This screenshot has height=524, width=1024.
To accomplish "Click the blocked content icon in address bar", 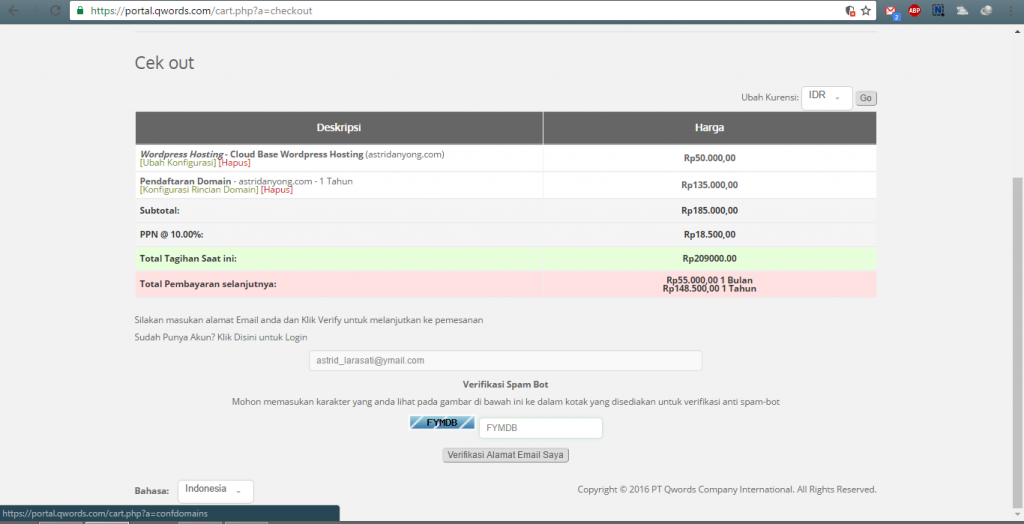I will point(849,11).
